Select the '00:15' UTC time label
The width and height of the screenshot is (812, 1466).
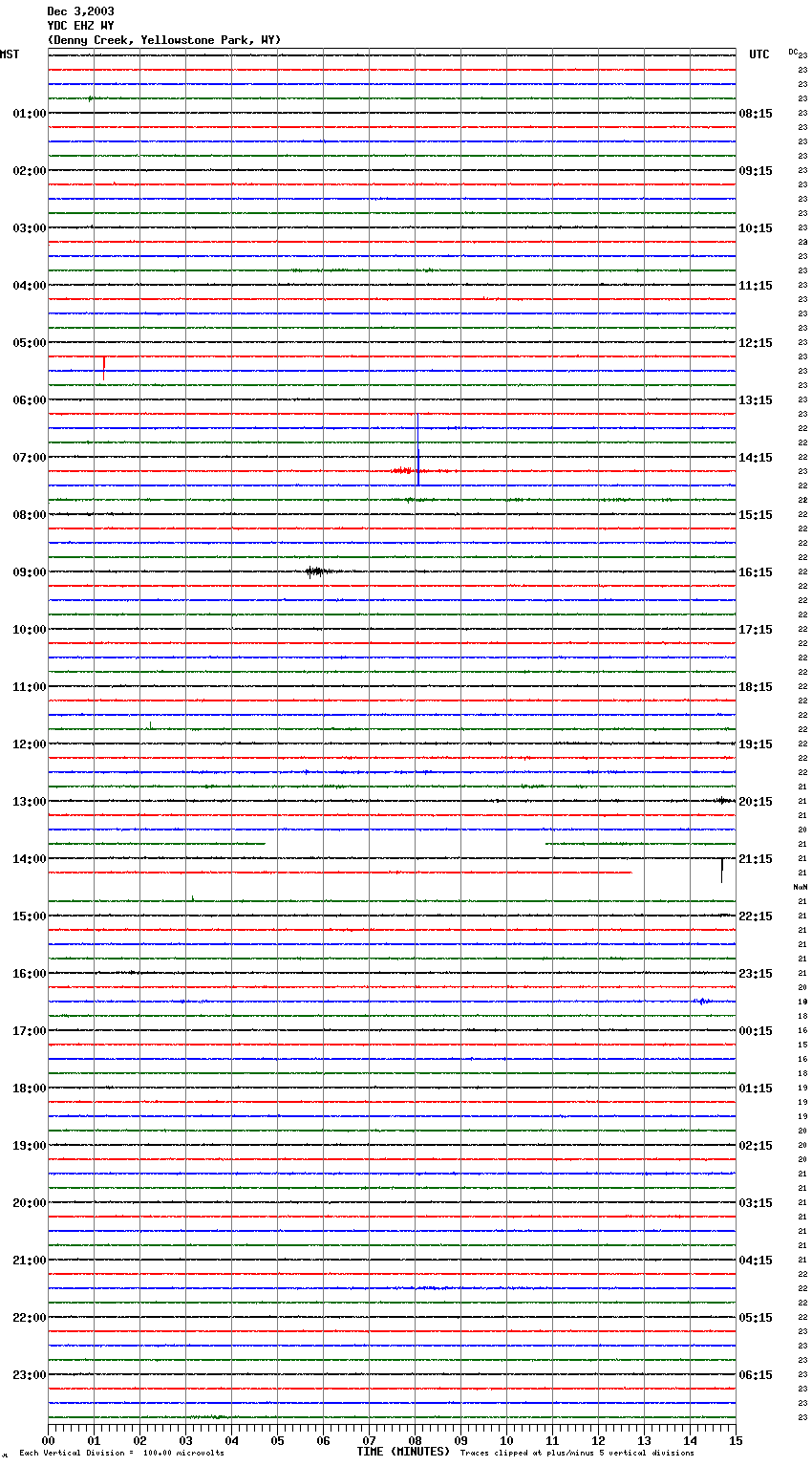pos(756,1031)
